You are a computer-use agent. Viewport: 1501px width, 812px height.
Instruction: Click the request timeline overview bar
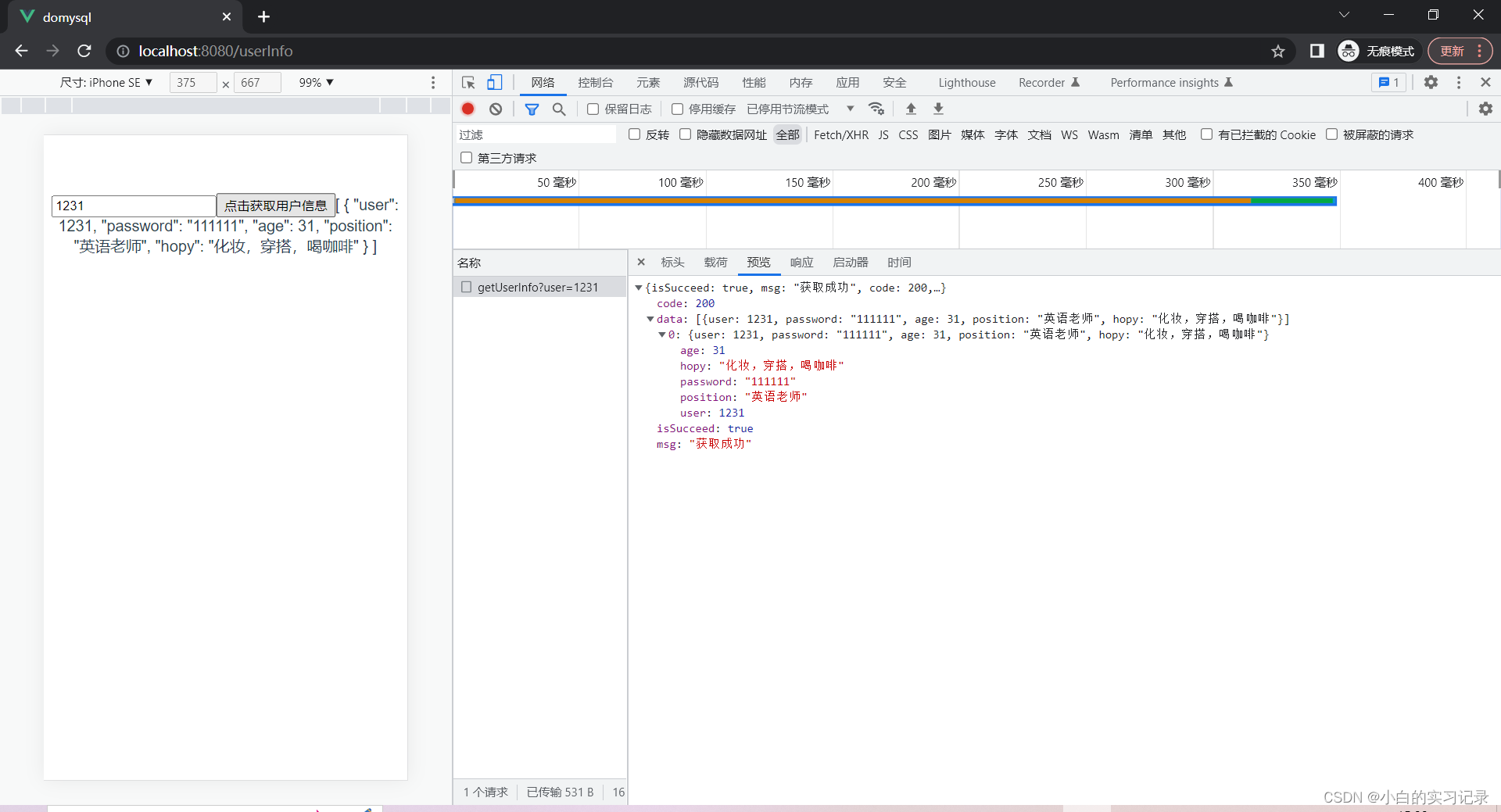click(894, 201)
